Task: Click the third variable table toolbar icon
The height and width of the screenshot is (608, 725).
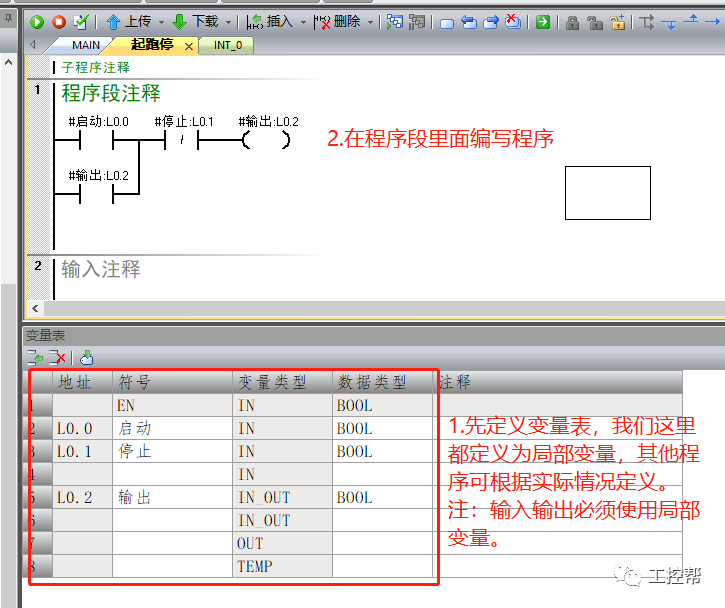Action: click(86, 358)
